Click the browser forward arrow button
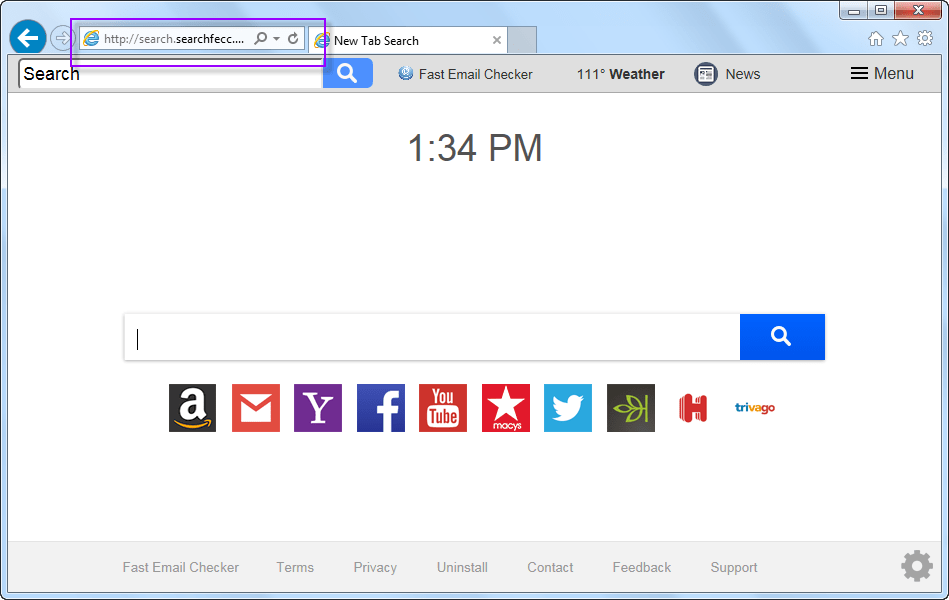Image resolution: width=949 pixels, height=600 pixels. pos(62,39)
